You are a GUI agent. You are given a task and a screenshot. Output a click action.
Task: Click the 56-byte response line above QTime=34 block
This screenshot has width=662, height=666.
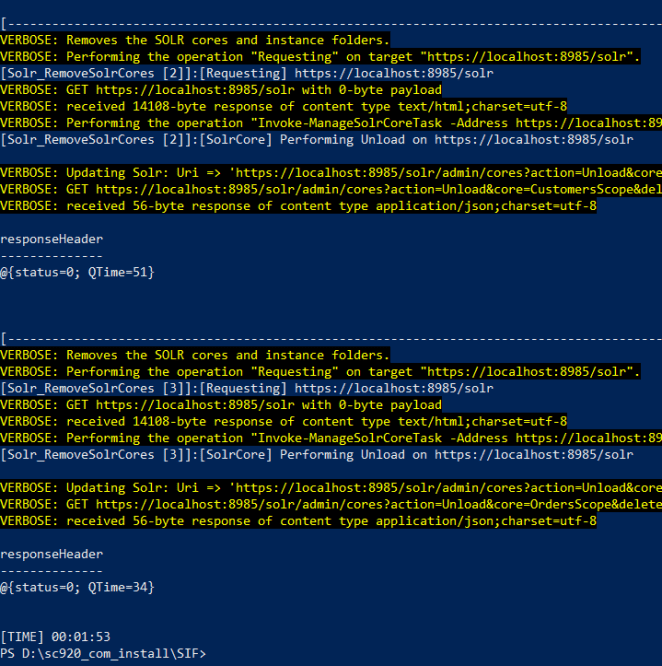pyautogui.click(x=298, y=521)
